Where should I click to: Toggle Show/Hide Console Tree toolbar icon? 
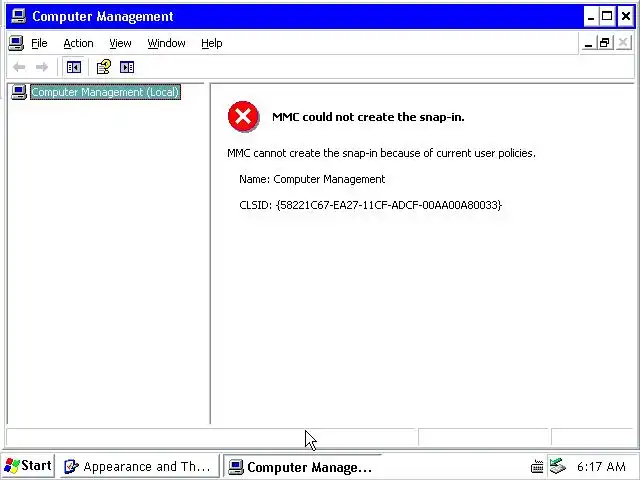[73, 67]
